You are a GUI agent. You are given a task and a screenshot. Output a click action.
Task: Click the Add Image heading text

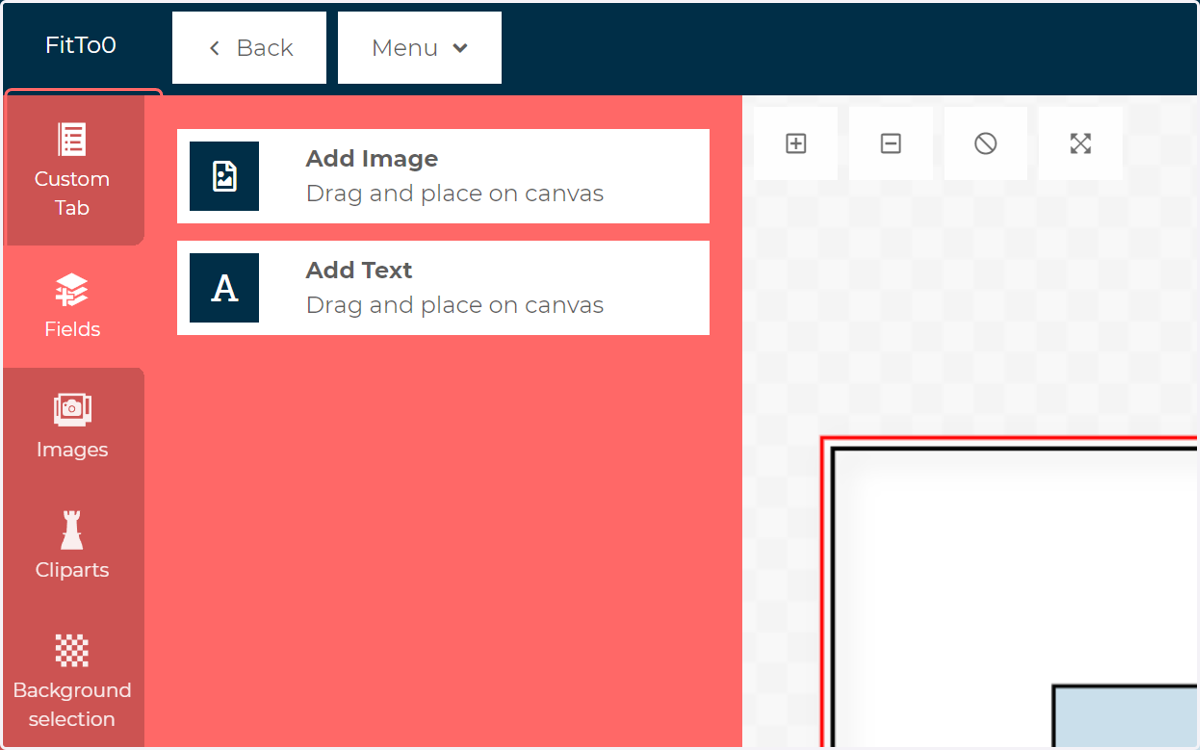pos(372,159)
